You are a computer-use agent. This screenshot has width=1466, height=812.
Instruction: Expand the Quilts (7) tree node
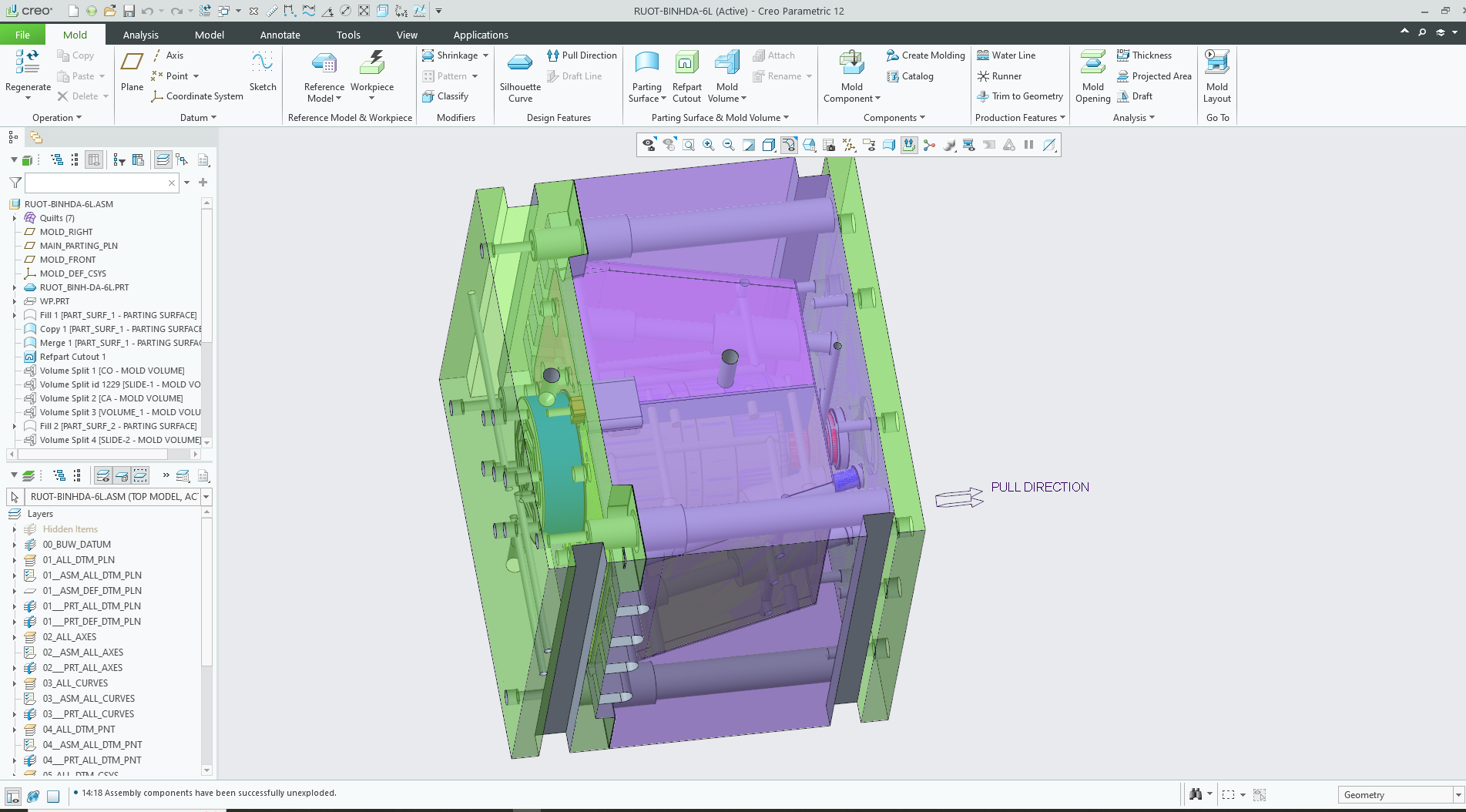(15, 218)
